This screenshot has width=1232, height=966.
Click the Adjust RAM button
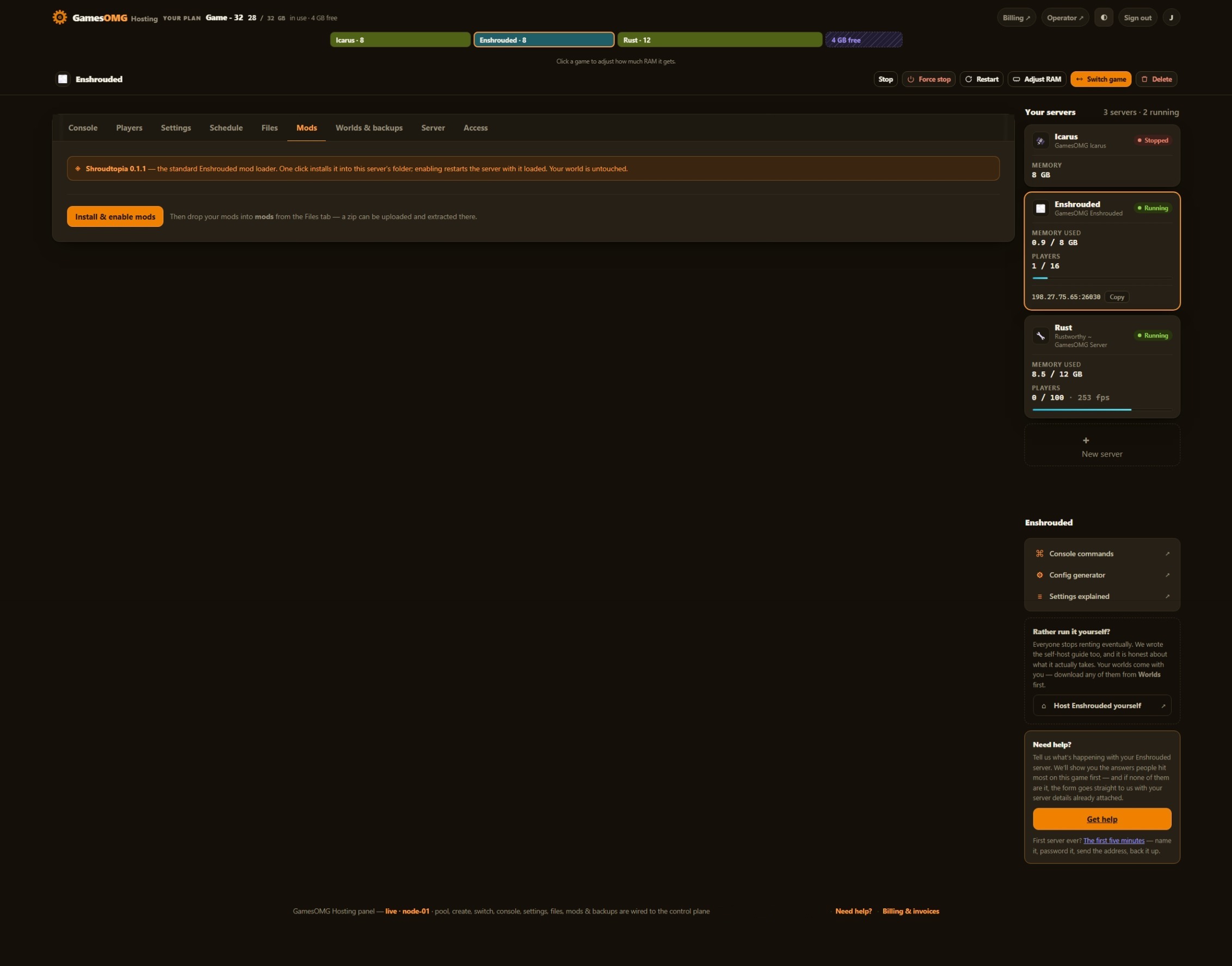pyautogui.click(x=1037, y=79)
